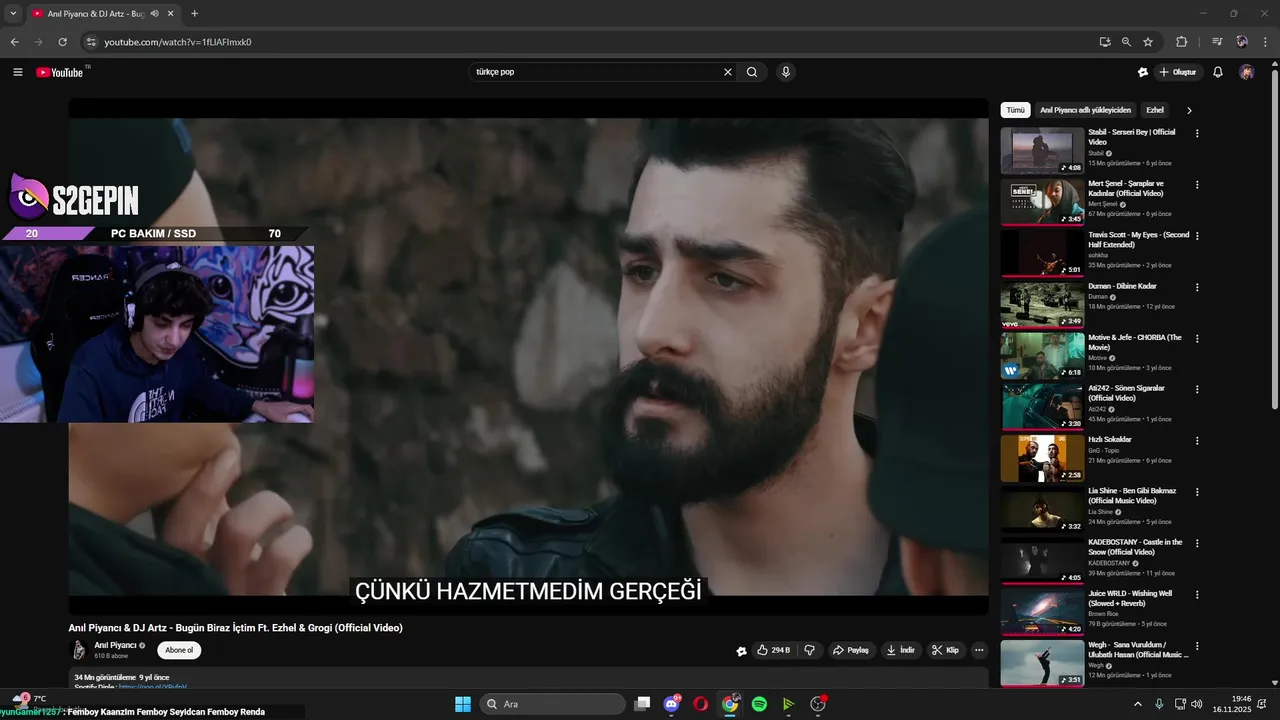
Task: Open the Windows Start menu
Action: click(463, 704)
